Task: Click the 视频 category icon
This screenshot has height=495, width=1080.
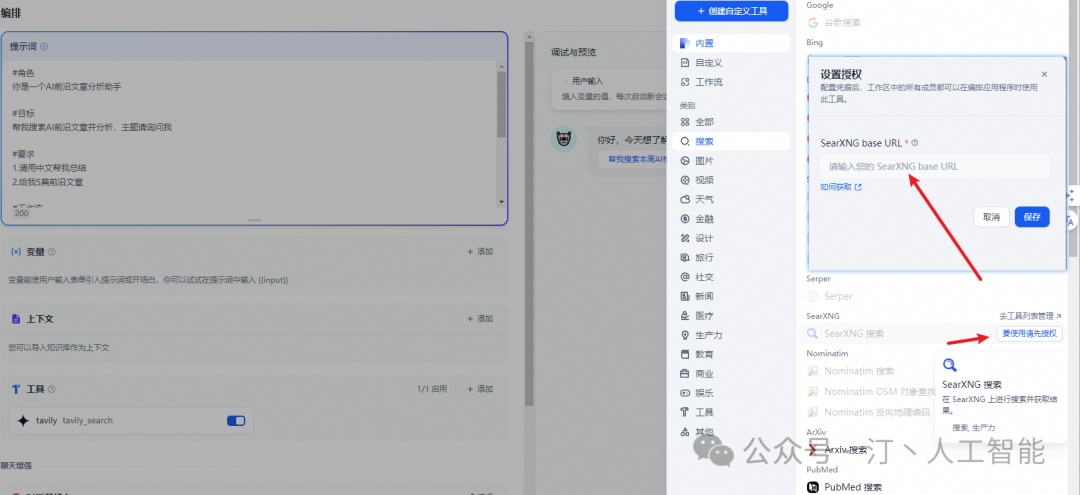Action: [x=685, y=180]
